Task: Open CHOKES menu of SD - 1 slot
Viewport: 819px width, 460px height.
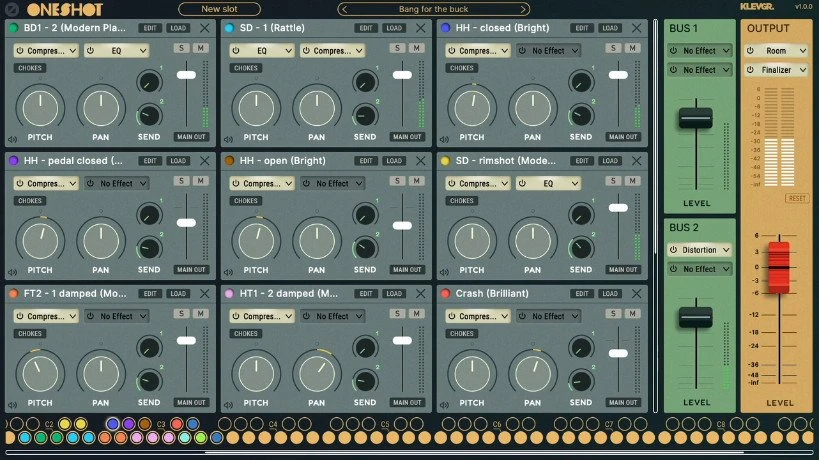Action: [245, 68]
